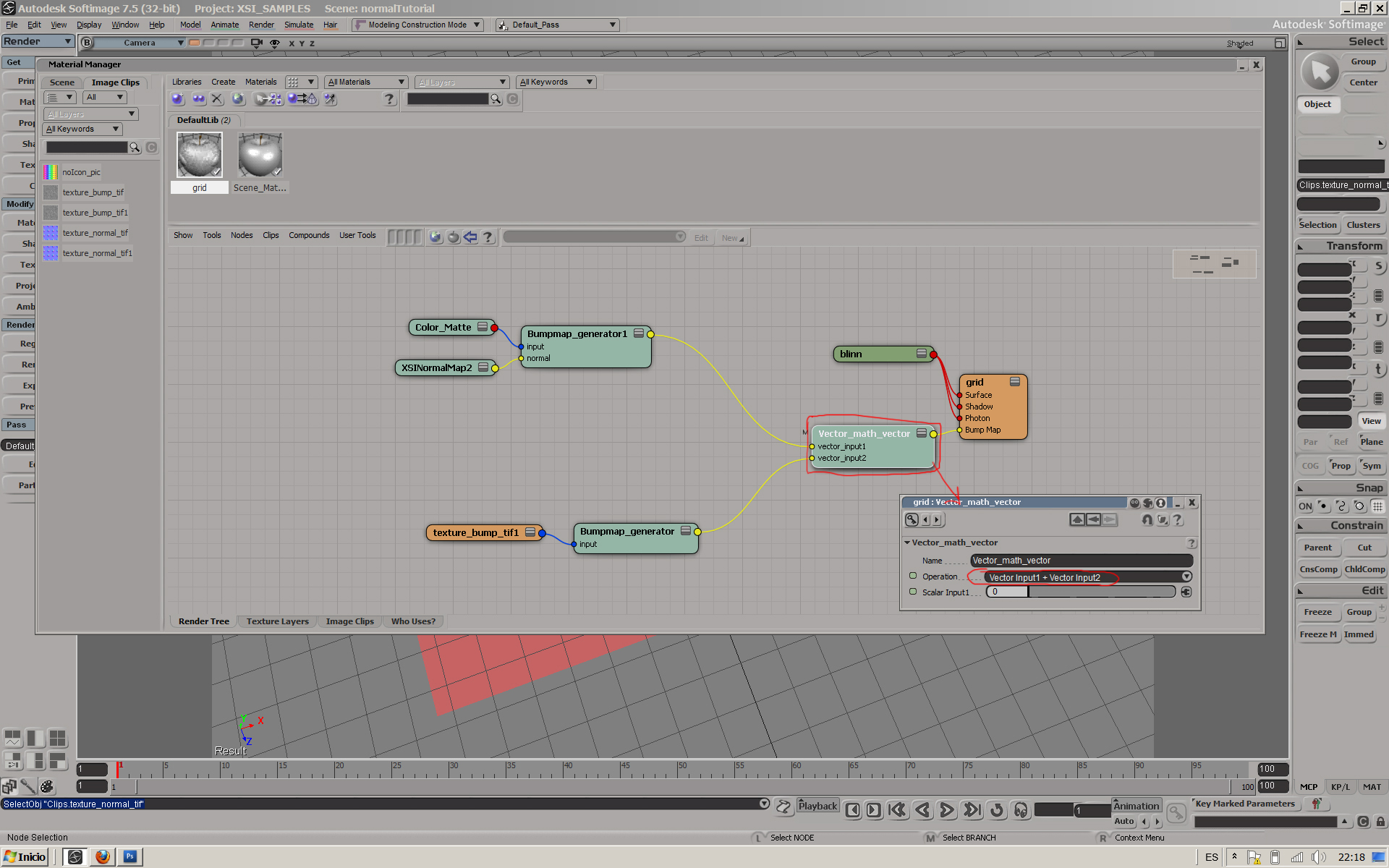Click the eye visibility icon in viewport bar
This screenshot has height=868, width=1389.
(x=275, y=43)
